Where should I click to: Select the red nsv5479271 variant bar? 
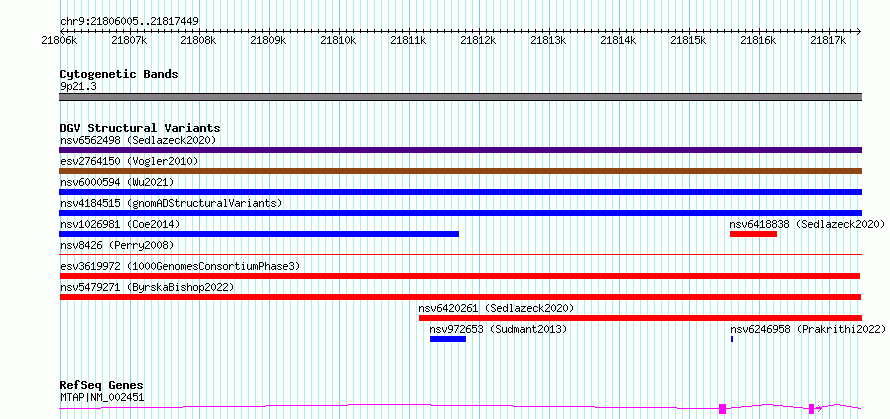[x=460, y=297]
